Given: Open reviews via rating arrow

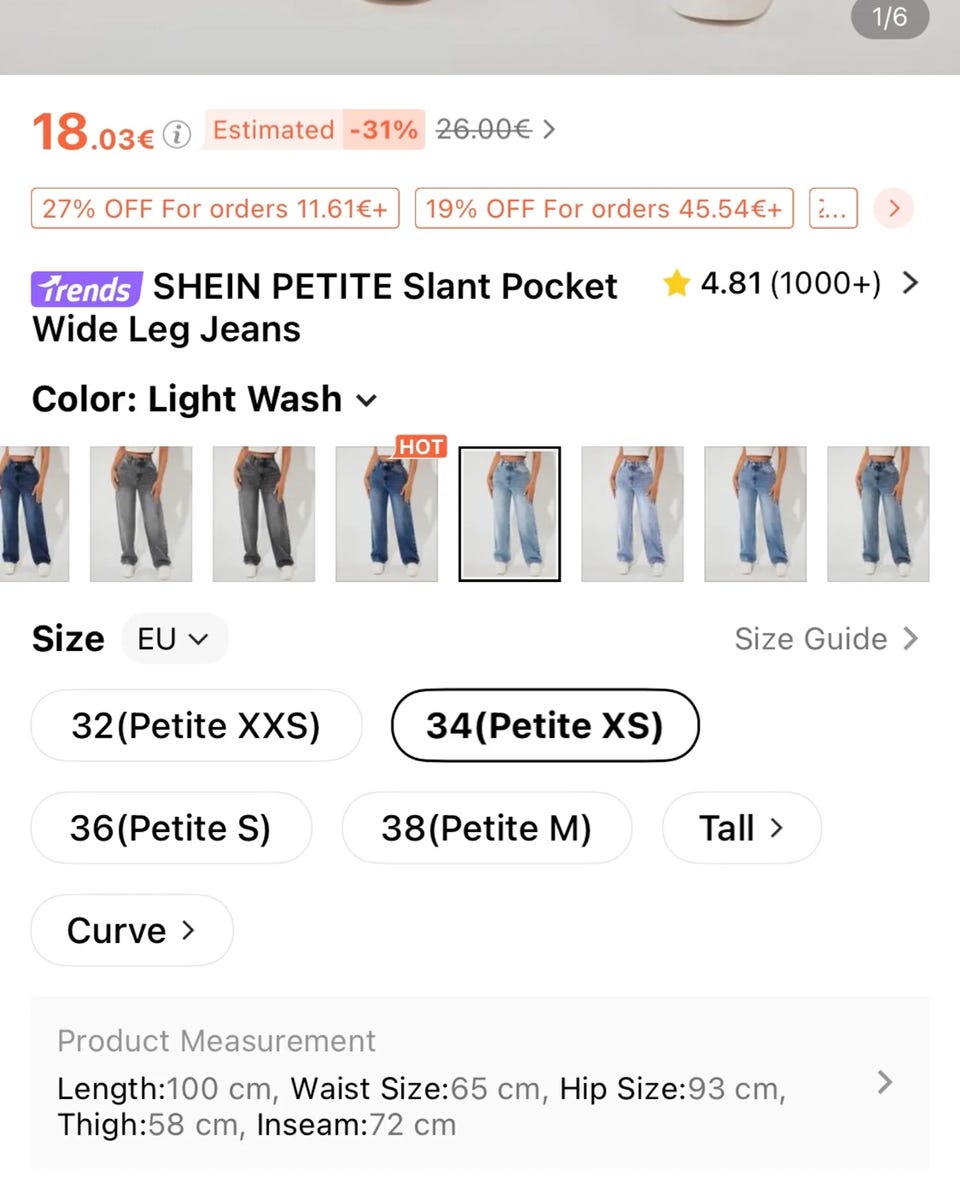Looking at the screenshot, I should [909, 284].
